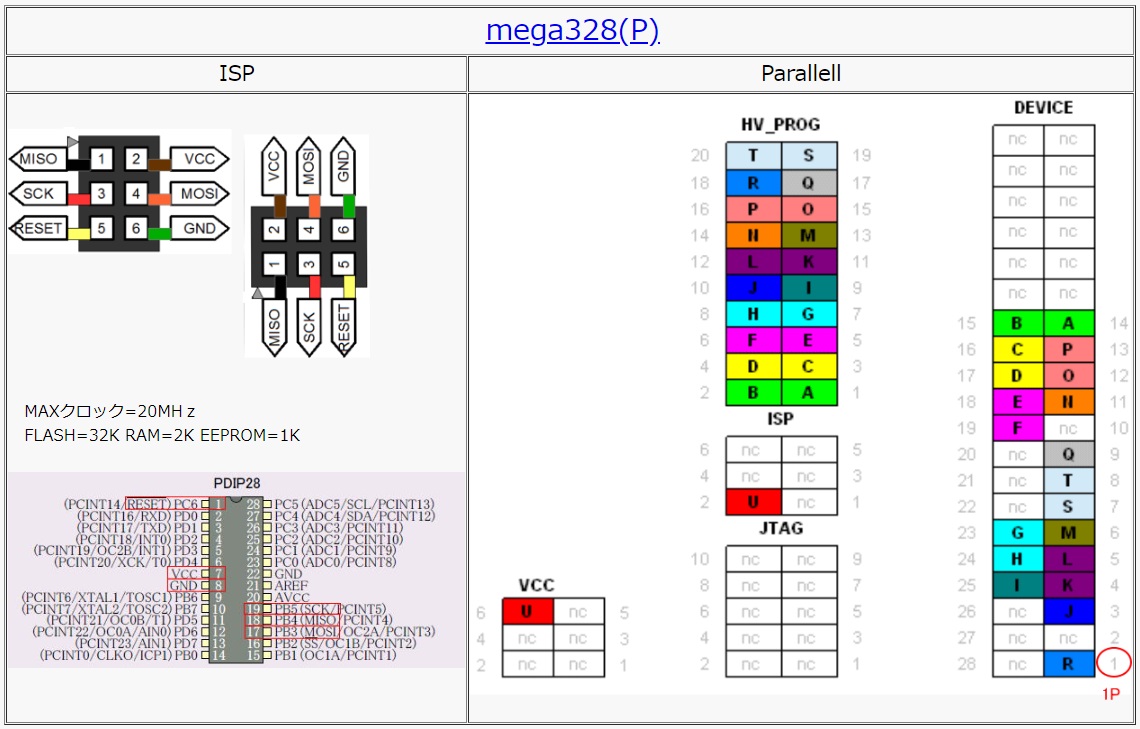Click the red U cell under ISP heading
The width and height of the screenshot is (1140, 729).
tap(753, 503)
